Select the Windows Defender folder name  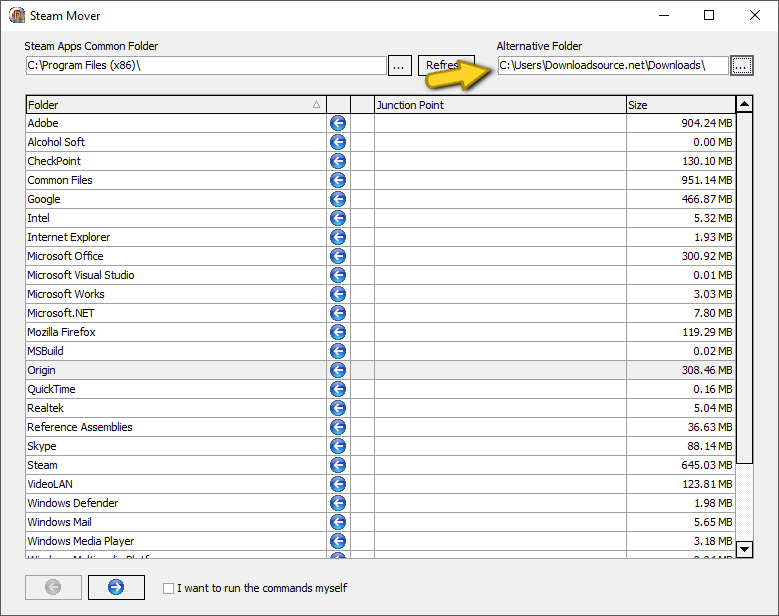(x=73, y=503)
